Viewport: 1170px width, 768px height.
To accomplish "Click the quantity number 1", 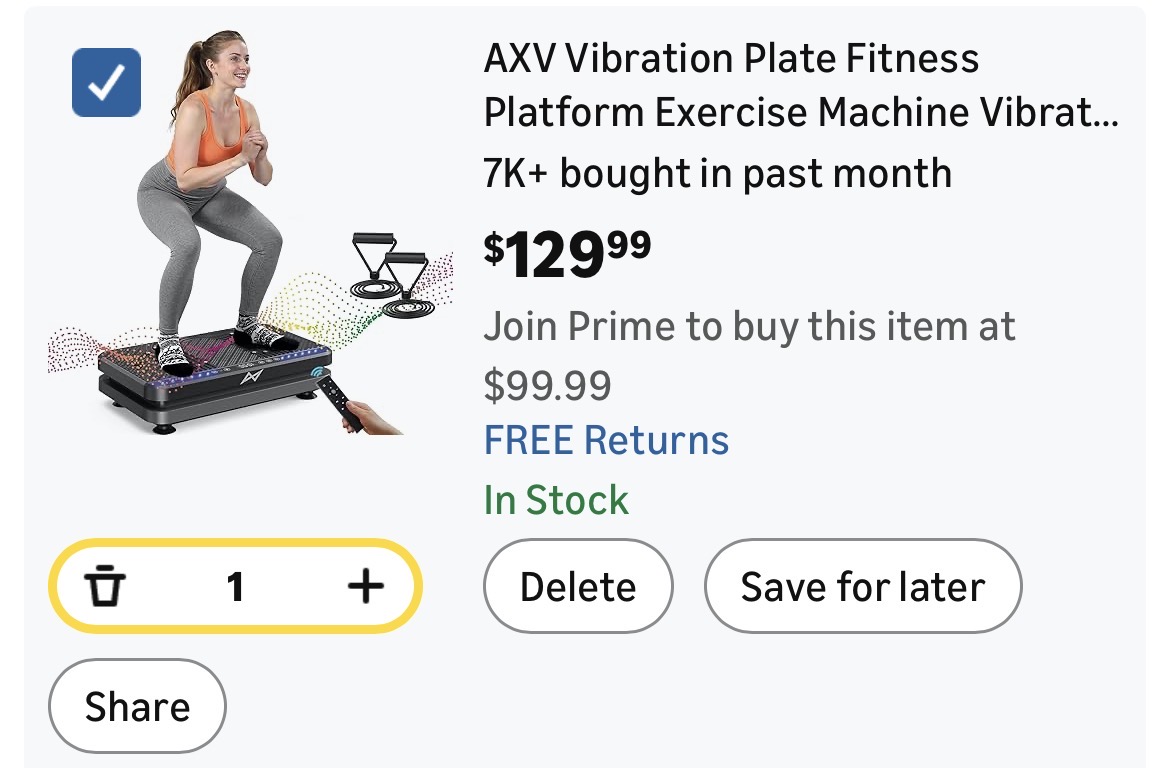I will (235, 587).
